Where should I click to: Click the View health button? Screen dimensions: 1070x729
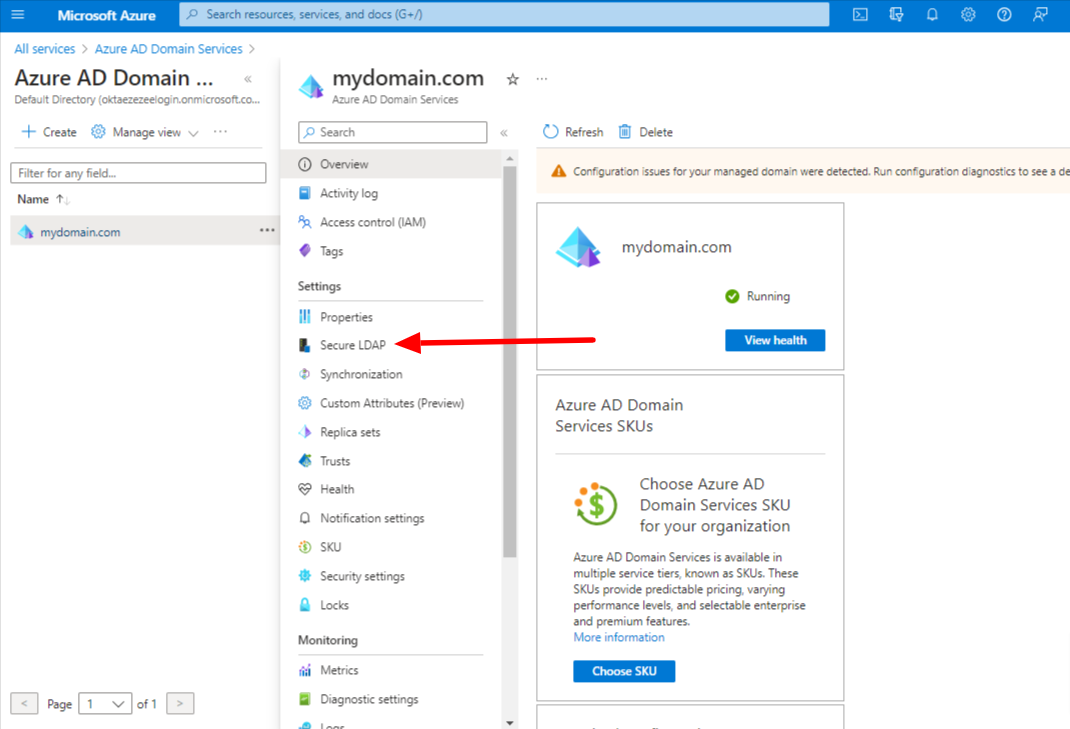click(775, 340)
